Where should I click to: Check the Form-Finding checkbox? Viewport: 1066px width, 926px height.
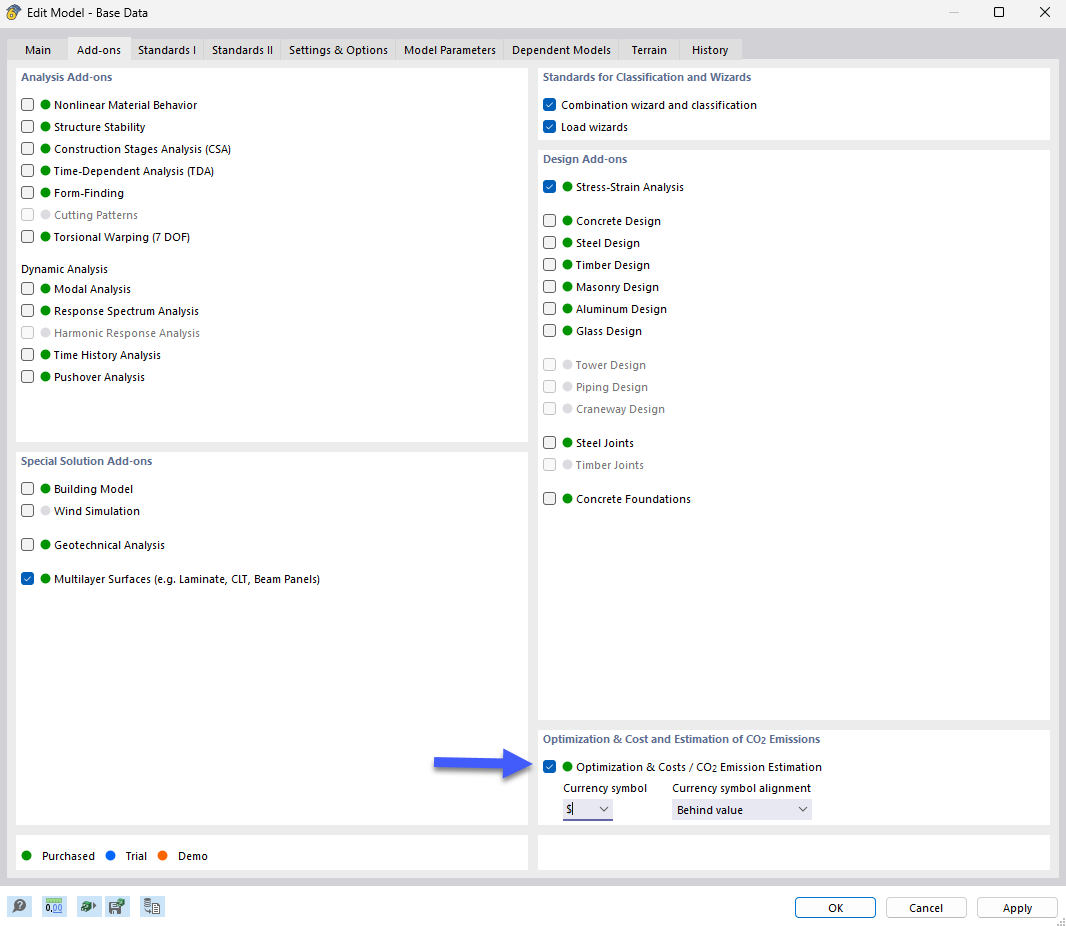27,192
